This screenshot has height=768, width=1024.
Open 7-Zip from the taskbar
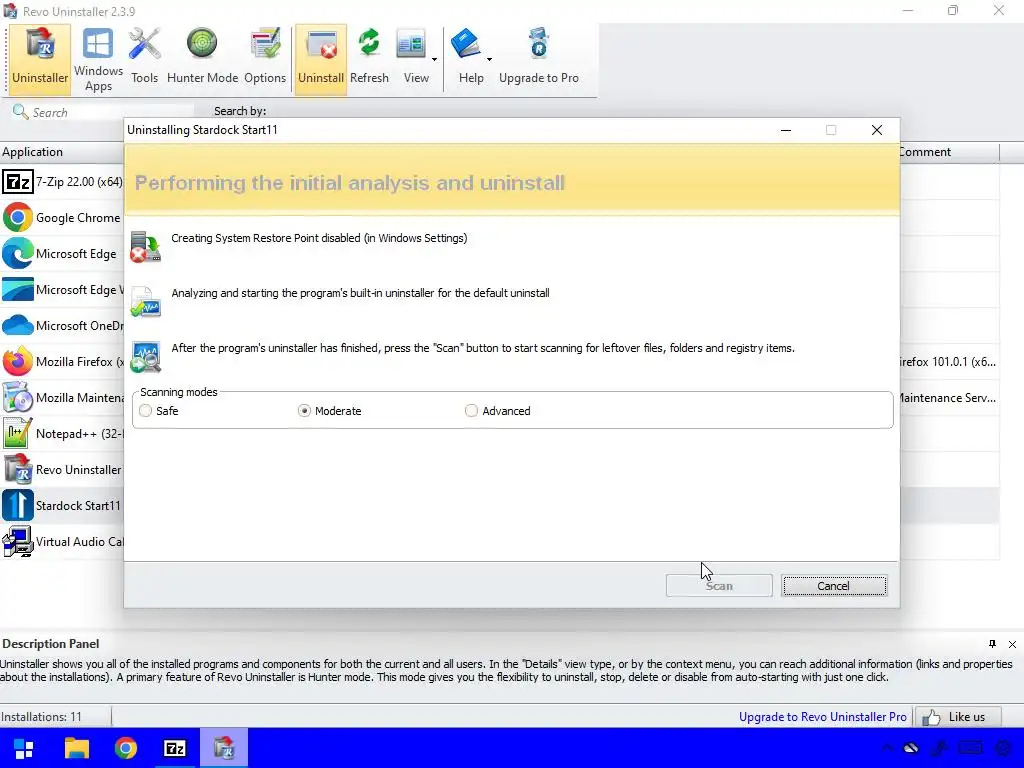pos(174,748)
